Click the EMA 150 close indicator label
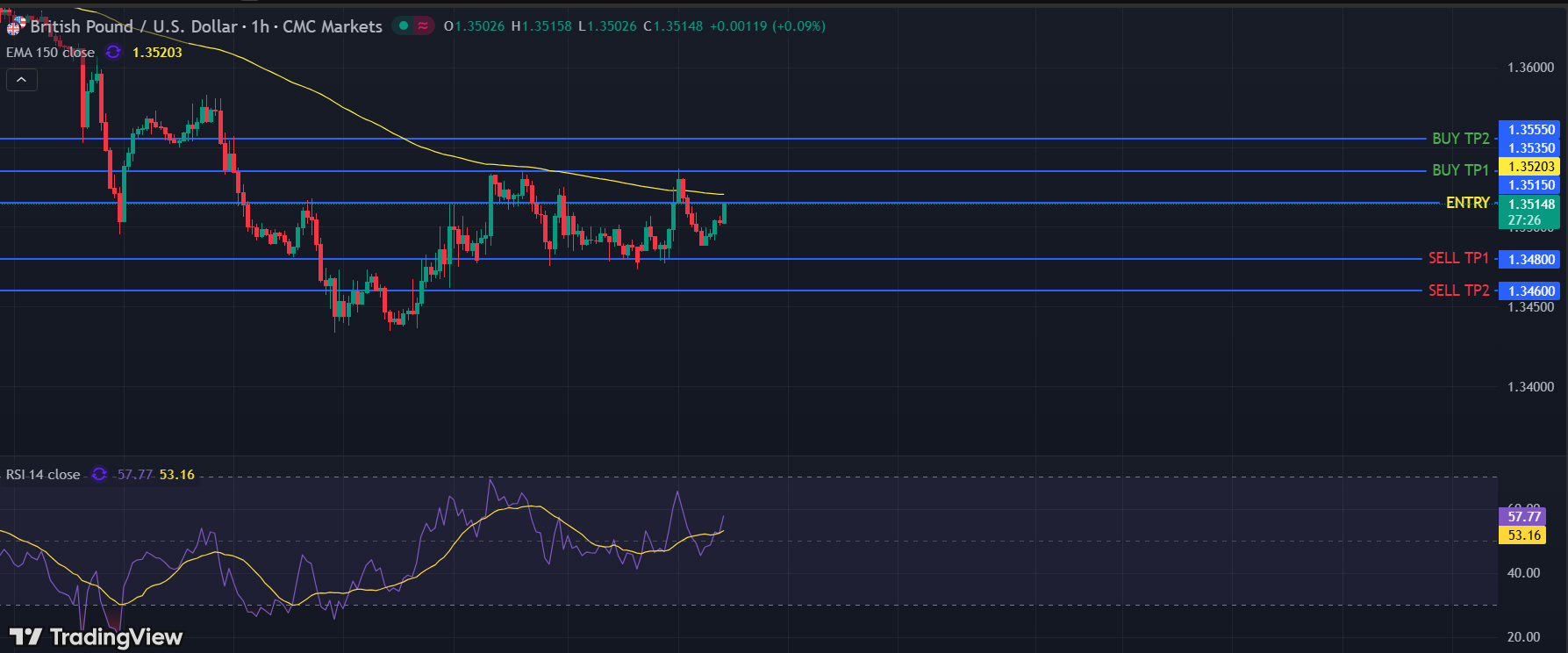The width and height of the screenshot is (1568, 653). click(50, 53)
